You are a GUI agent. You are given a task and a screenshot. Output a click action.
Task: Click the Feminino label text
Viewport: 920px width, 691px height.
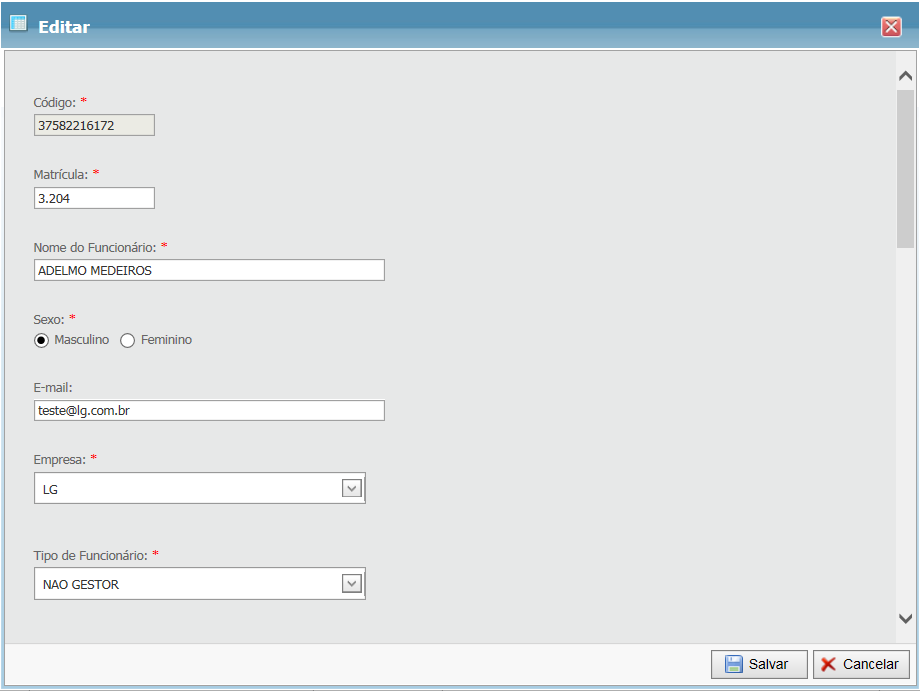(166, 340)
